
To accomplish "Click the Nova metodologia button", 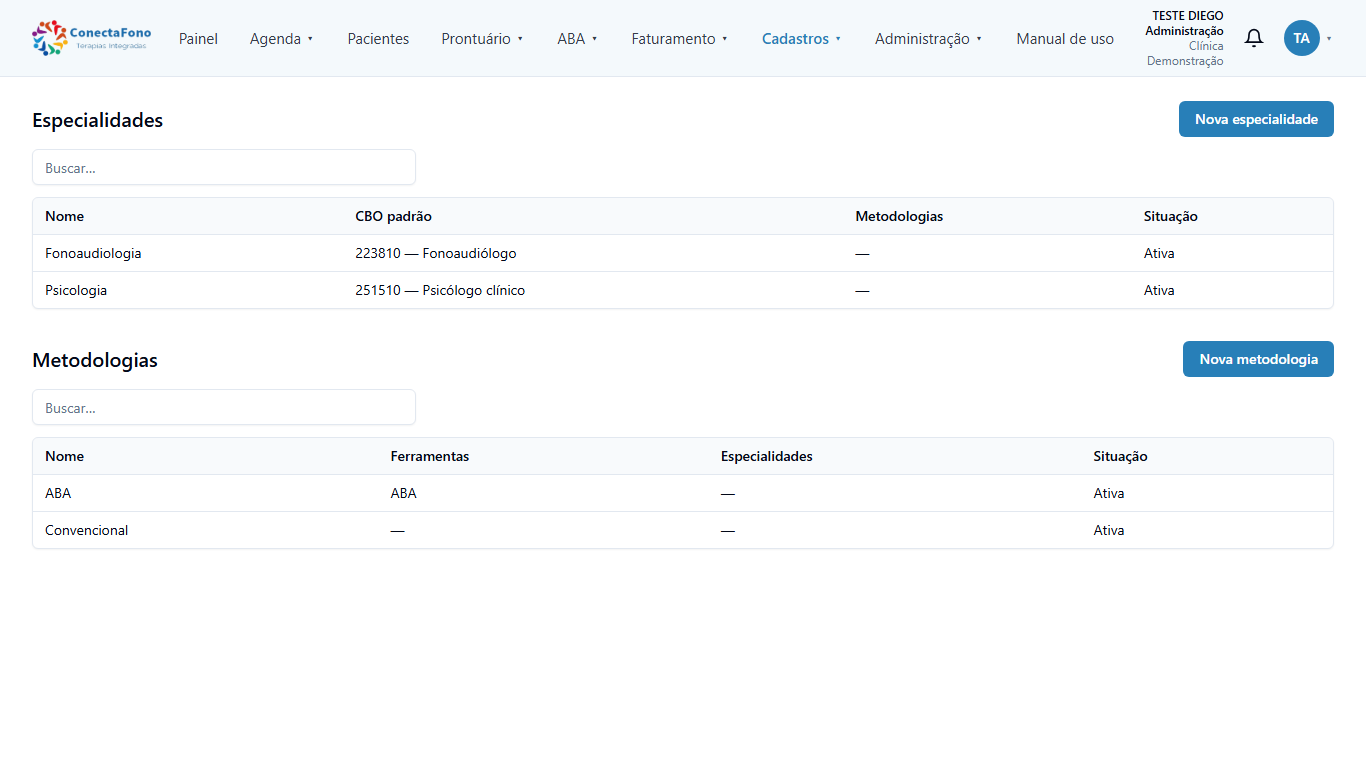I will (x=1258, y=359).
